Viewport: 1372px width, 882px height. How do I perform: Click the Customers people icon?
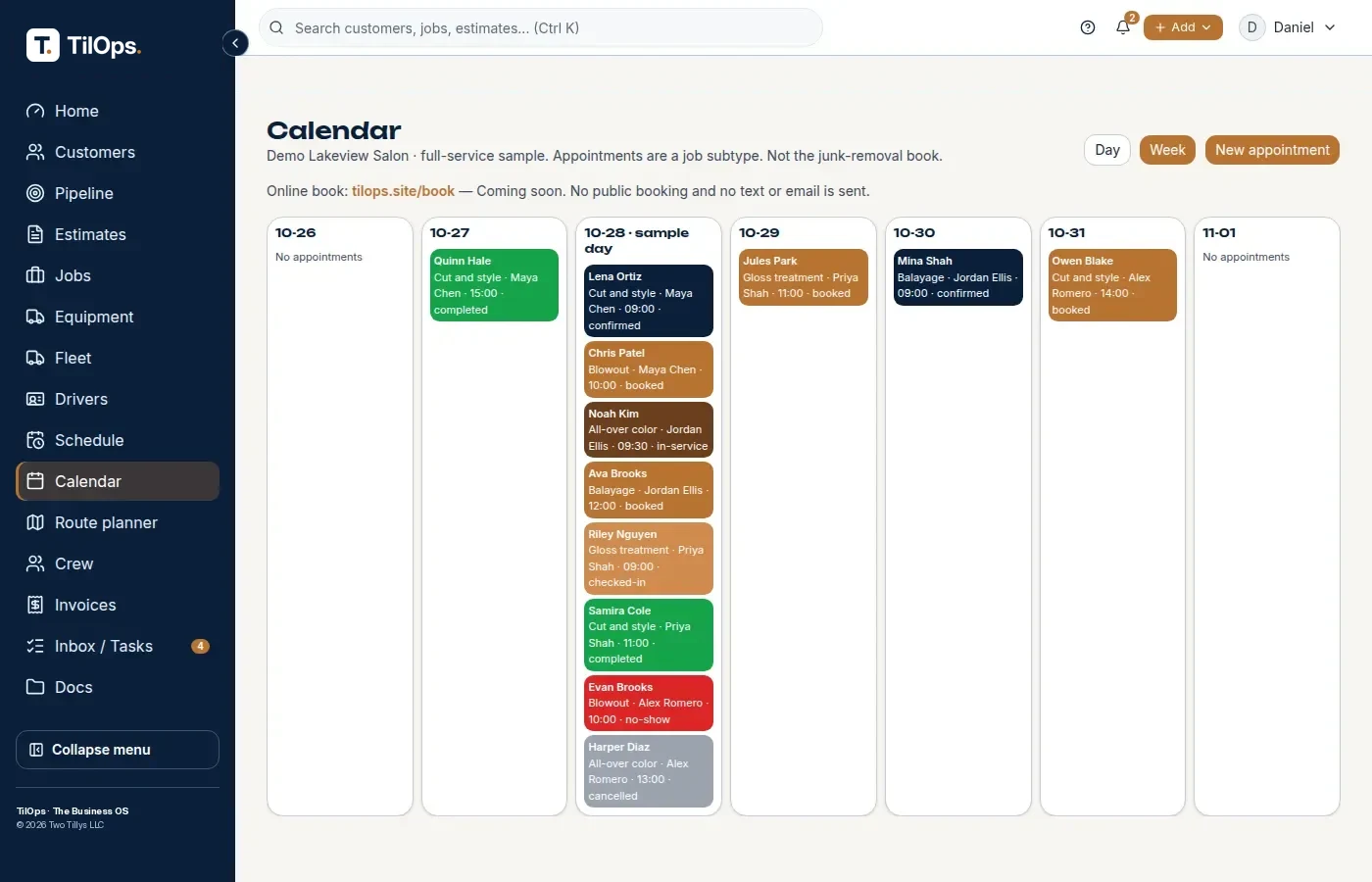[35, 152]
